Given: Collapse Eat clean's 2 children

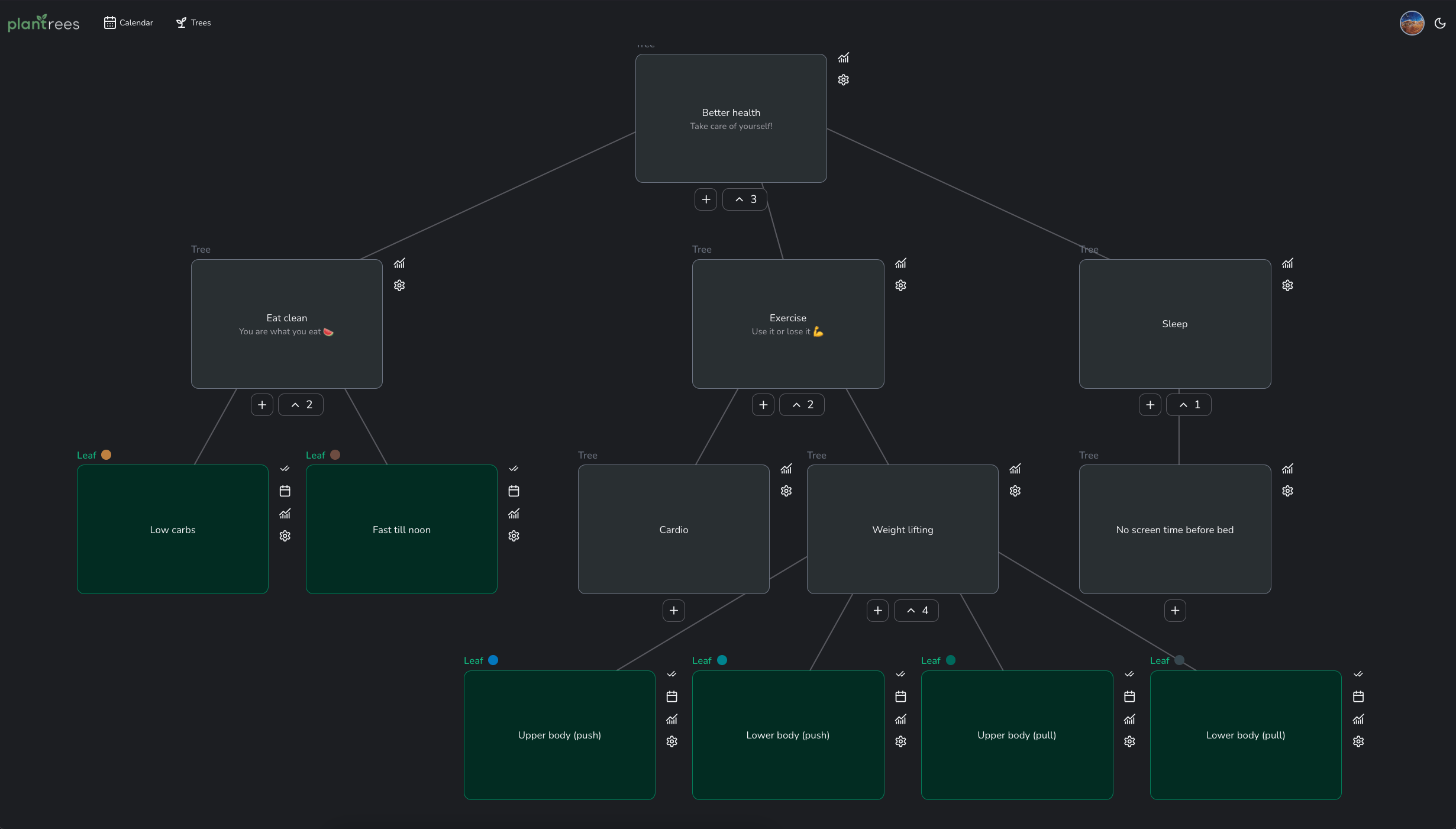Looking at the screenshot, I should [301, 405].
